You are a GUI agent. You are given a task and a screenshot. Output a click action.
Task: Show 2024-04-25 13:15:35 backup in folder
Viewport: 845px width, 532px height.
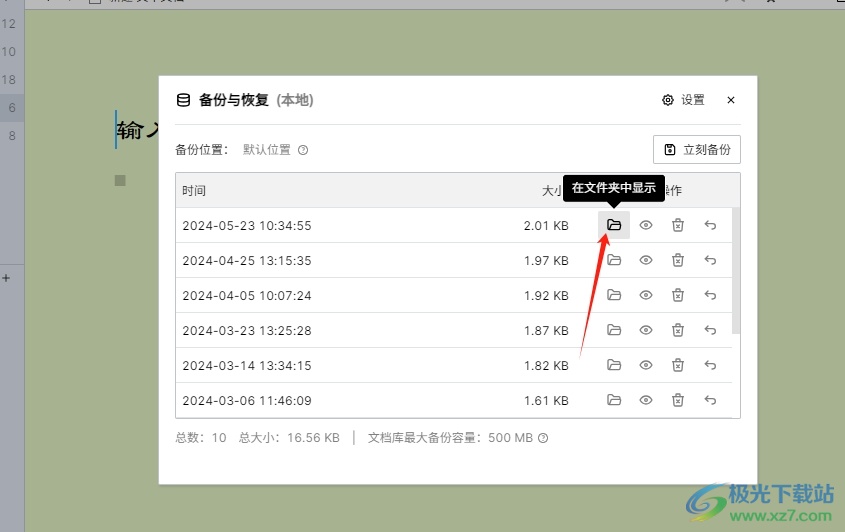(614, 260)
